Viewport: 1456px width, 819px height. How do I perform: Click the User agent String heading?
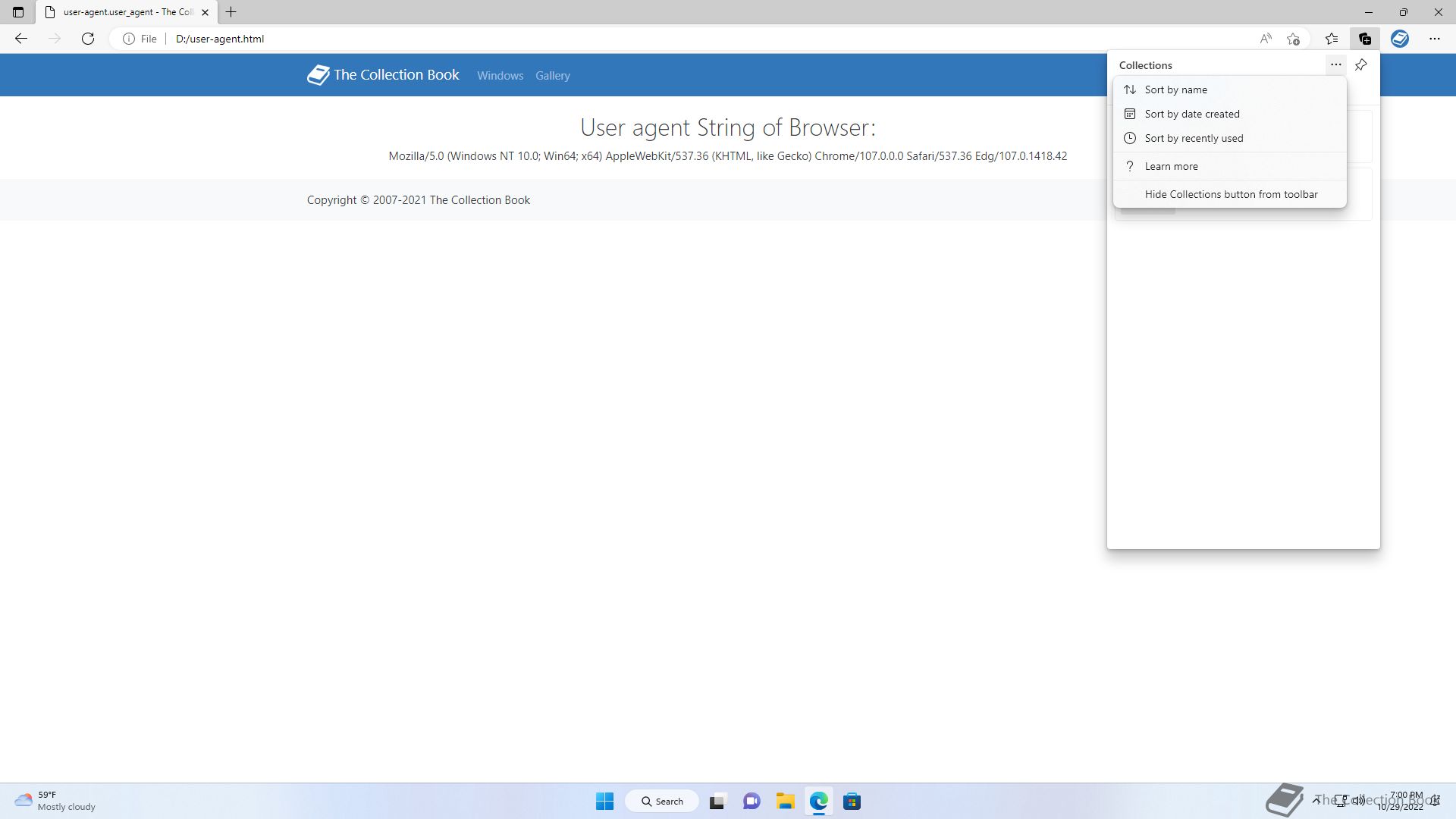click(728, 127)
